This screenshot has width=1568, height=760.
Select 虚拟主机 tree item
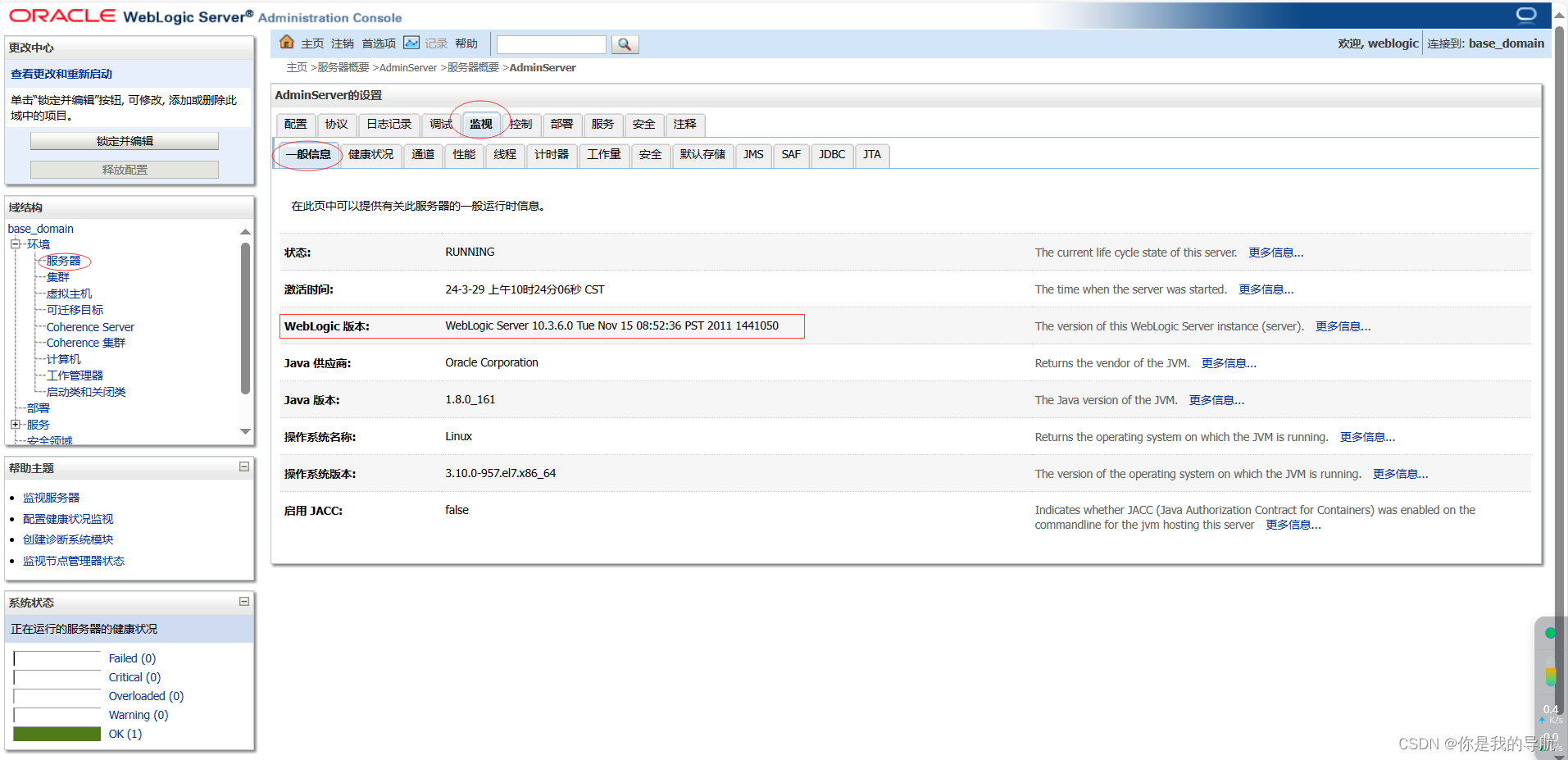click(x=70, y=294)
